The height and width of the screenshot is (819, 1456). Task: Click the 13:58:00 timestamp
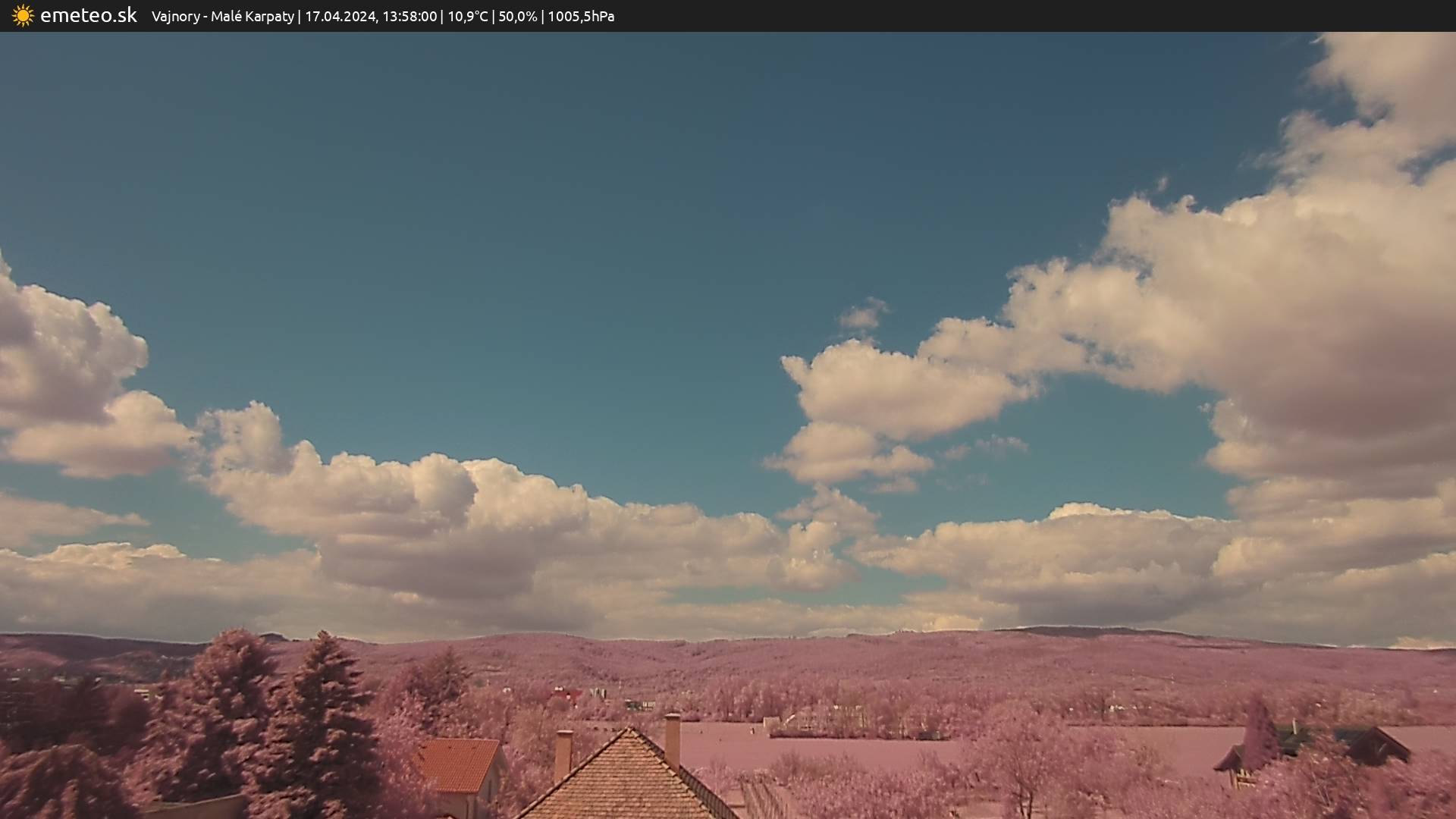409,17
